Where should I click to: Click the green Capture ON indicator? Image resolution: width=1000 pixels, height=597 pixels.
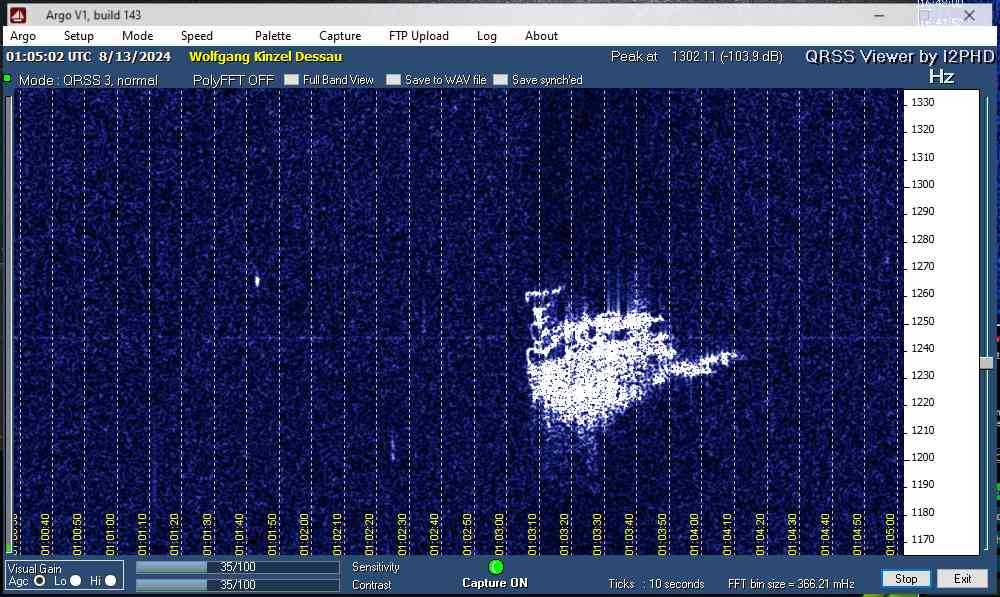pos(496,567)
